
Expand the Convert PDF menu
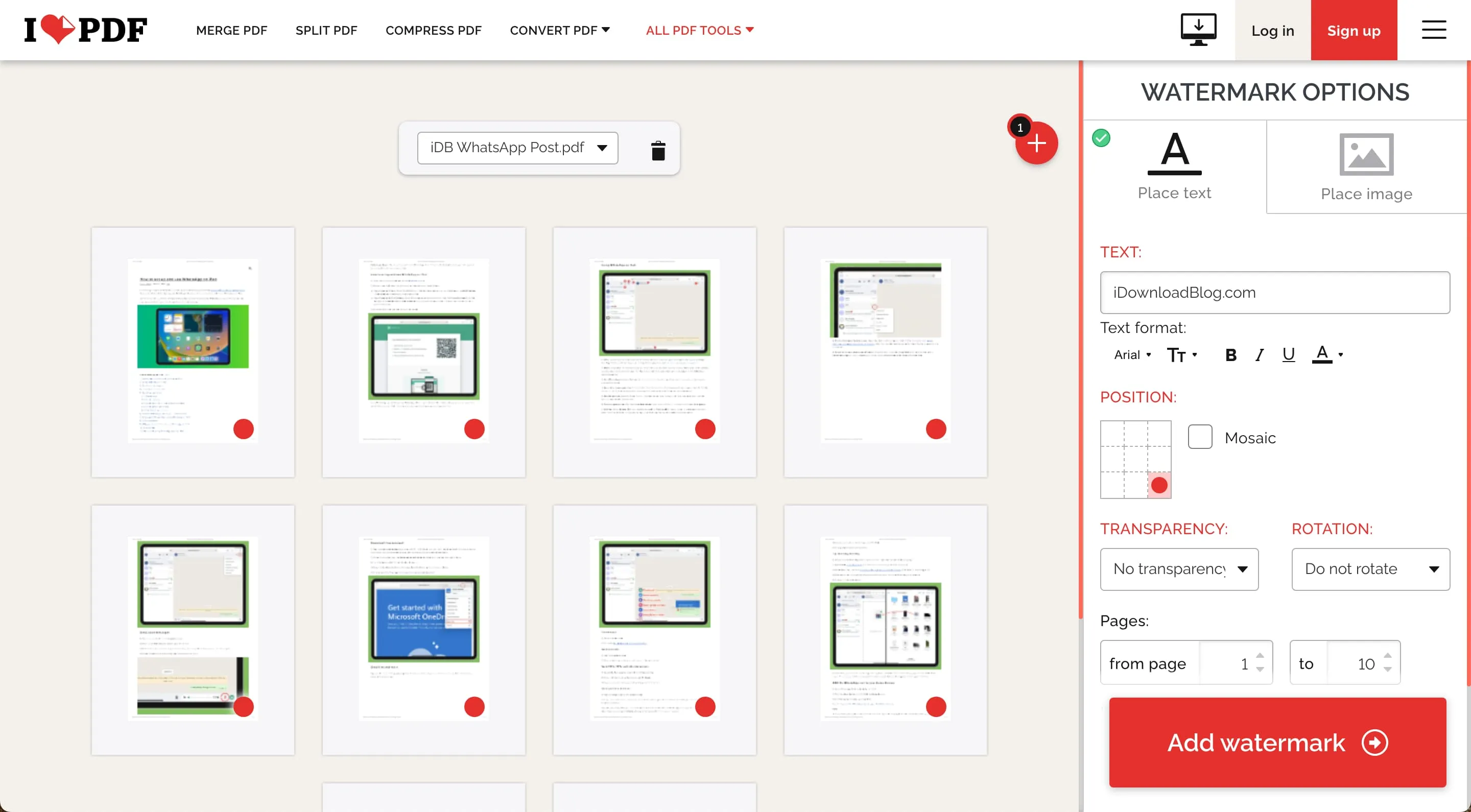click(x=560, y=30)
